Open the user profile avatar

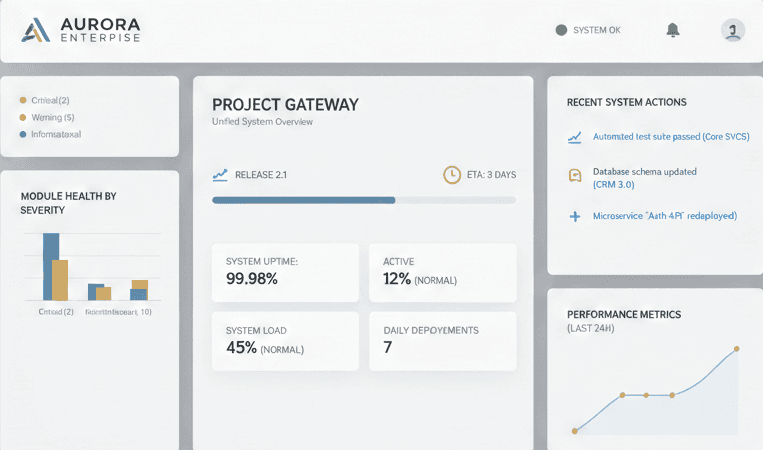coord(733,30)
